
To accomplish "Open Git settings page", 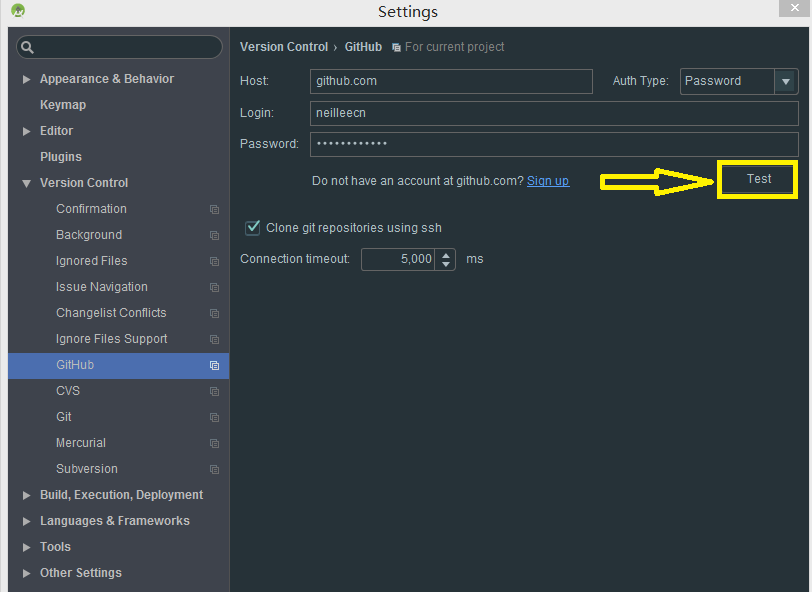I will 64,416.
